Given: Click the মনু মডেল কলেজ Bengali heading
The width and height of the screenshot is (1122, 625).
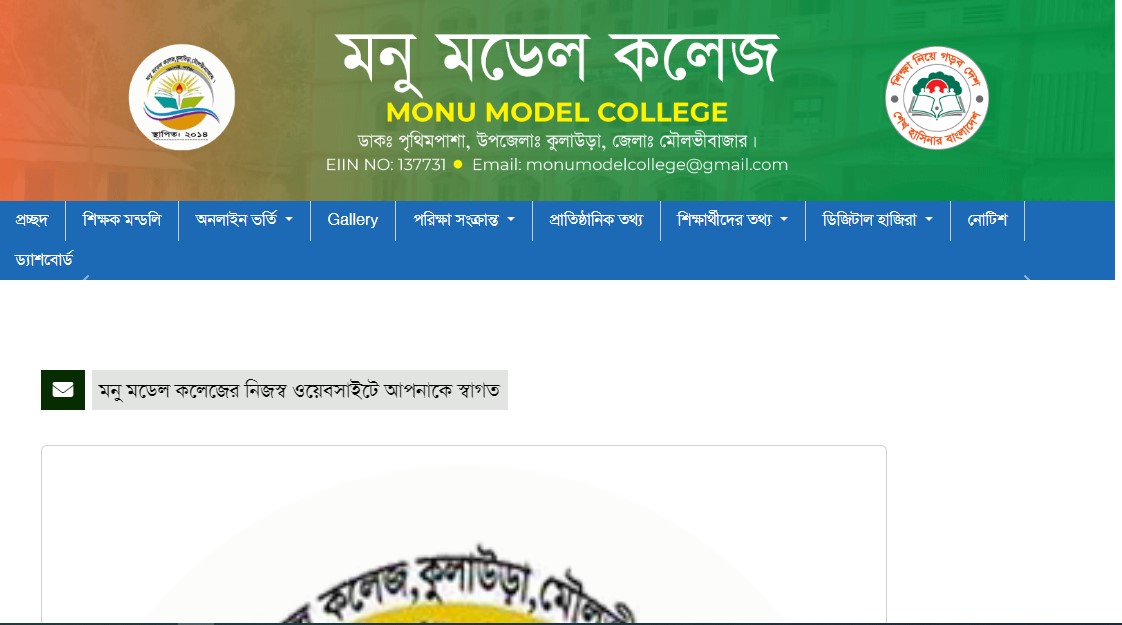Looking at the screenshot, I should coord(557,57).
